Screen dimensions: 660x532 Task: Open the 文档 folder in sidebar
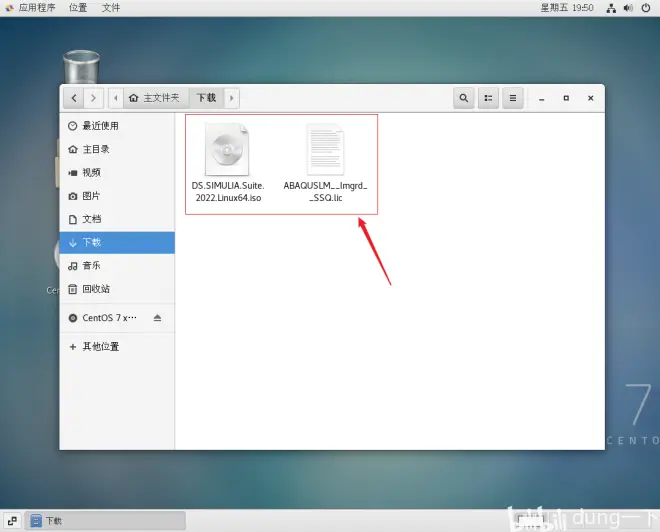tap(117, 219)
